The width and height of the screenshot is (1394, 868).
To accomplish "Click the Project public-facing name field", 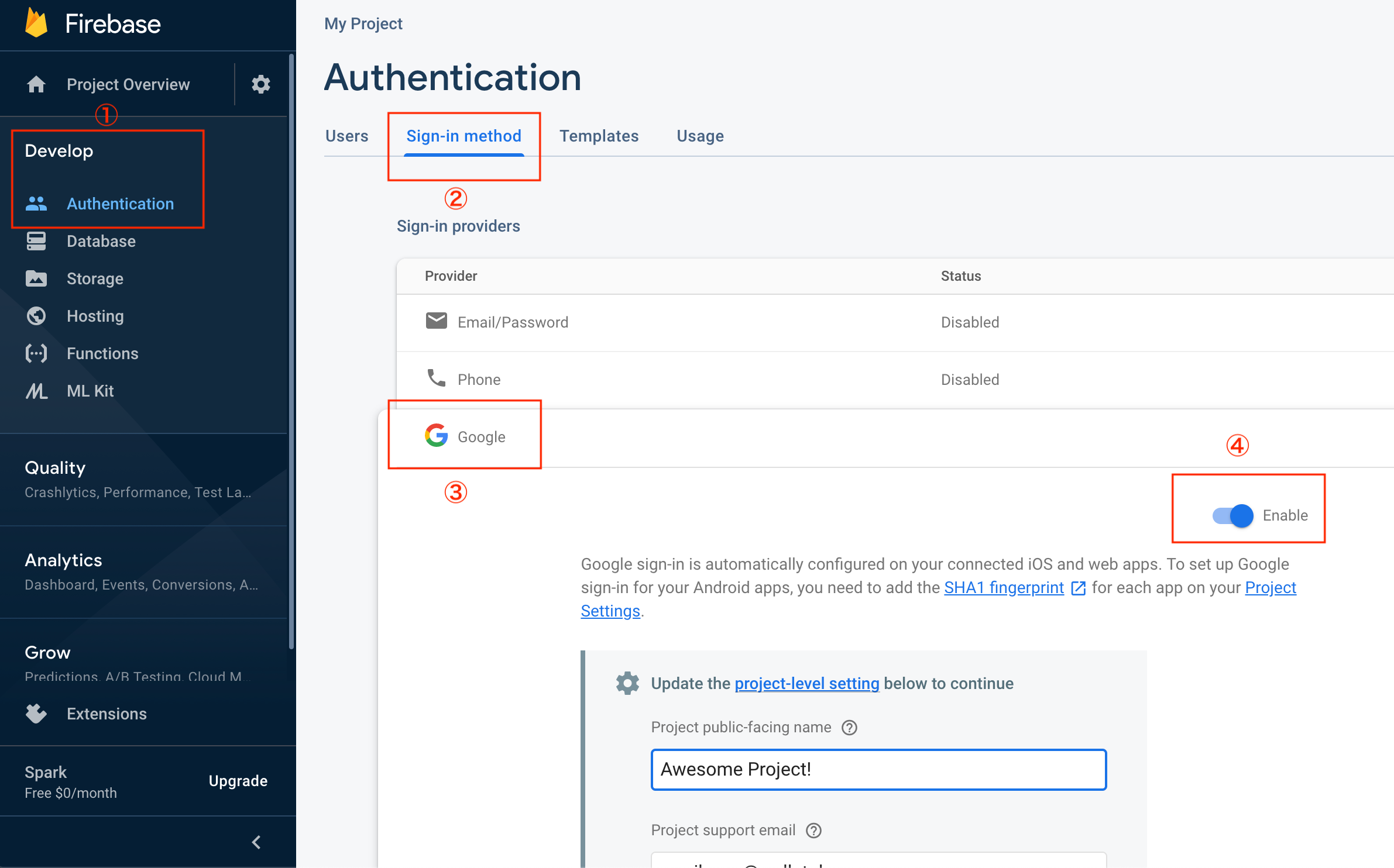I will tap(878, 770).
